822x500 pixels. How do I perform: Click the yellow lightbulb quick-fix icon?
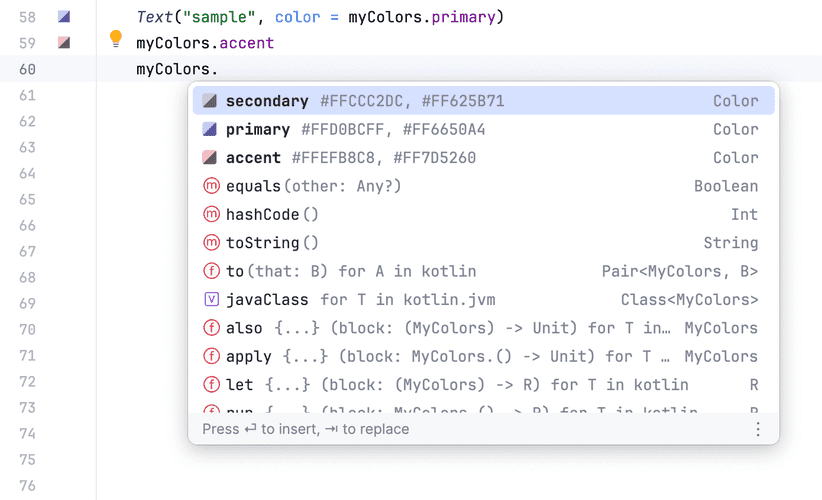[x=115, y=40]
